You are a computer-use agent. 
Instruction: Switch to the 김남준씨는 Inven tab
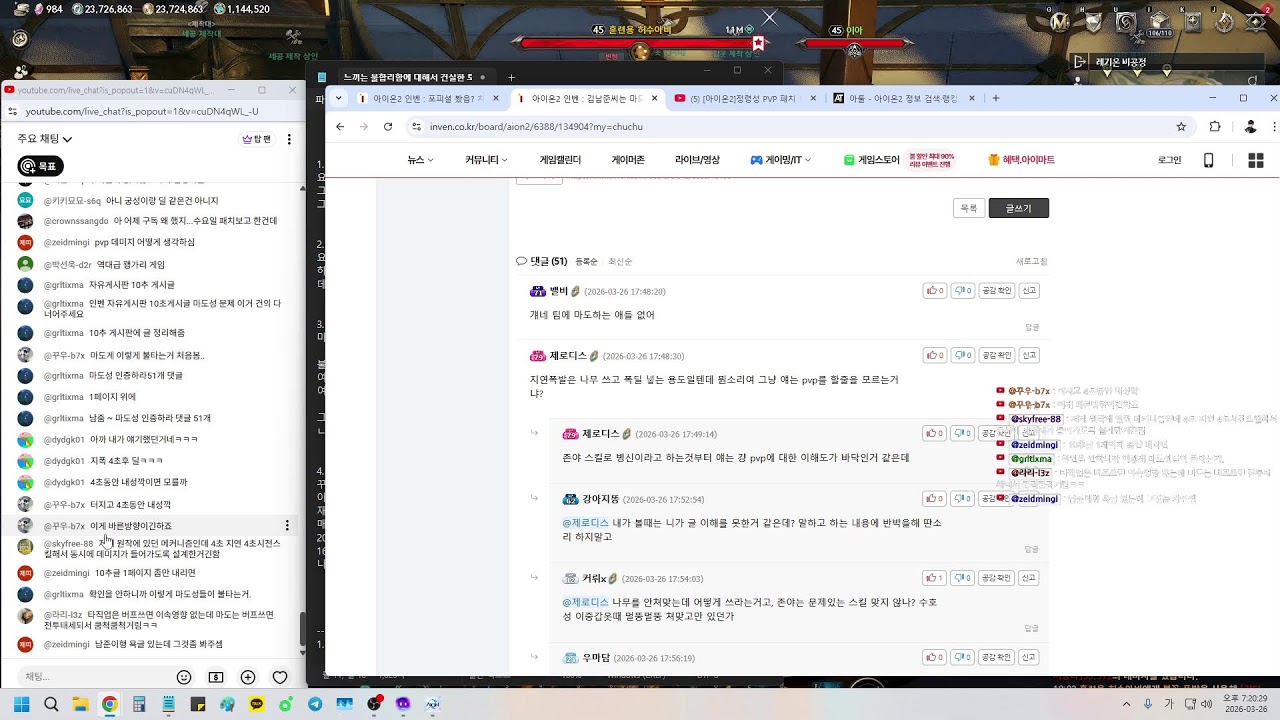pyautogui.click(x=586, y=98)
